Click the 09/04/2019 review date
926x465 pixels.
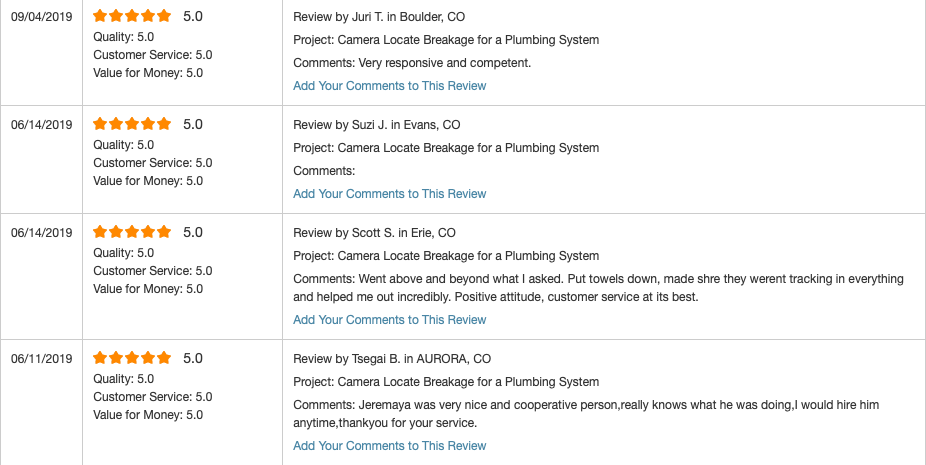(42, 17)
